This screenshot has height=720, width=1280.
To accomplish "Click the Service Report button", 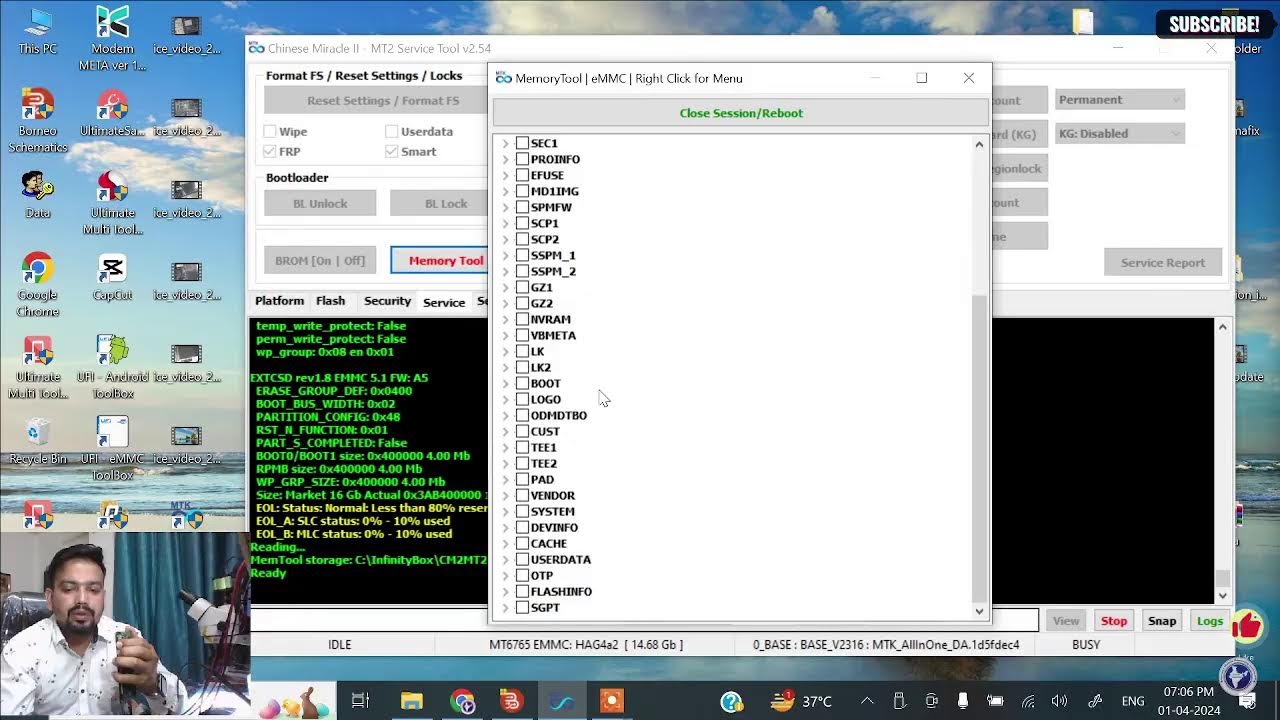I will click(1163, 262).
